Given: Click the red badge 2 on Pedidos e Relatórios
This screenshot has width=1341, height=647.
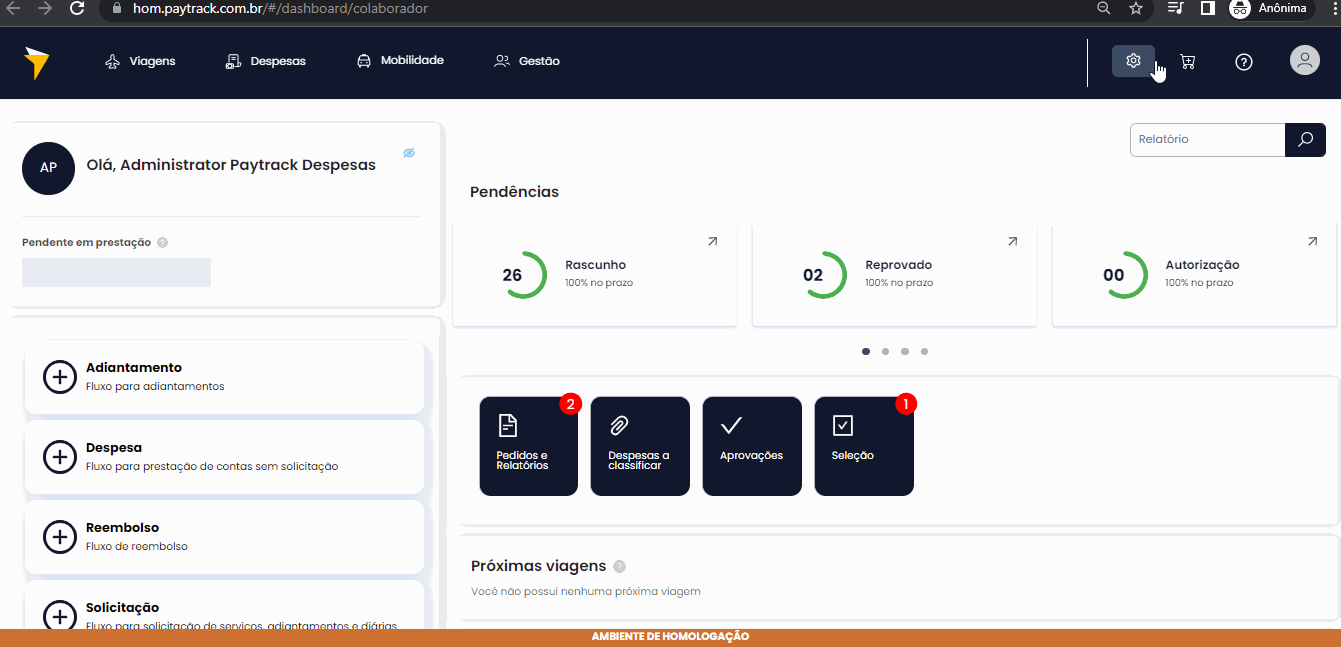Looking at the screenshot, I should [571, 404].
